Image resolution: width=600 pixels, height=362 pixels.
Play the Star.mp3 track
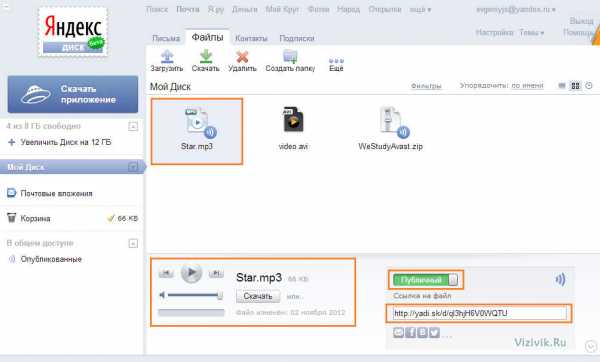[191, 273]
